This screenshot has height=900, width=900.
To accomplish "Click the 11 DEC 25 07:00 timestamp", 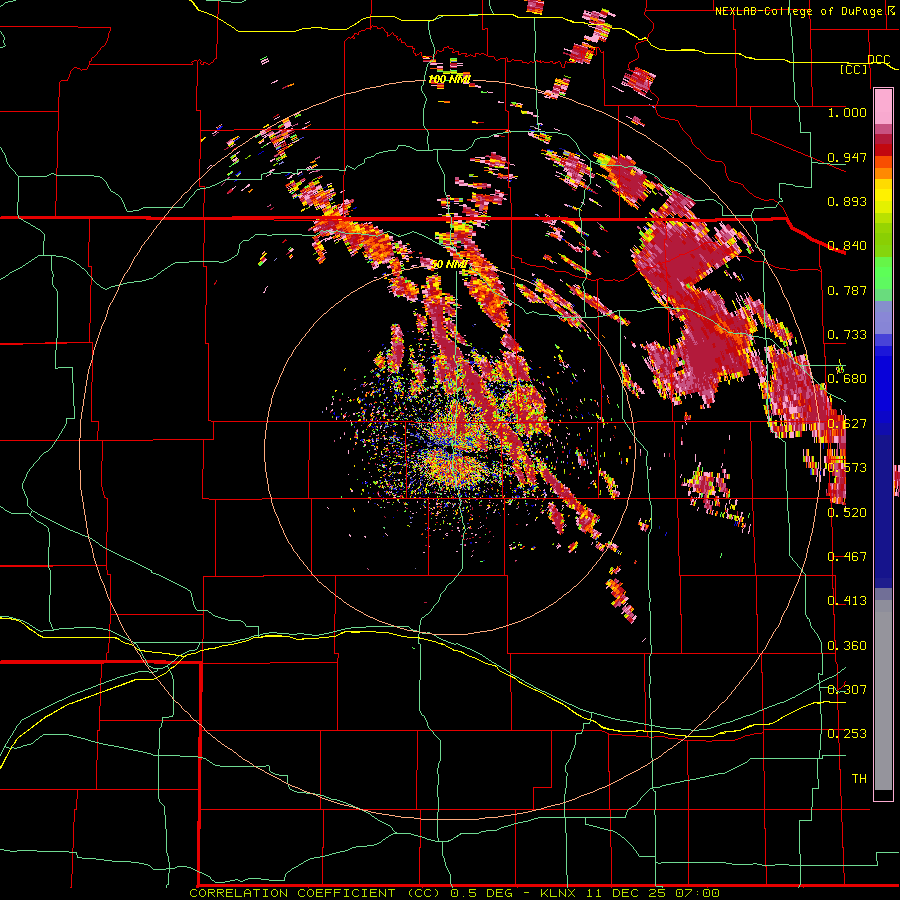I will click(x=653, y=893).
